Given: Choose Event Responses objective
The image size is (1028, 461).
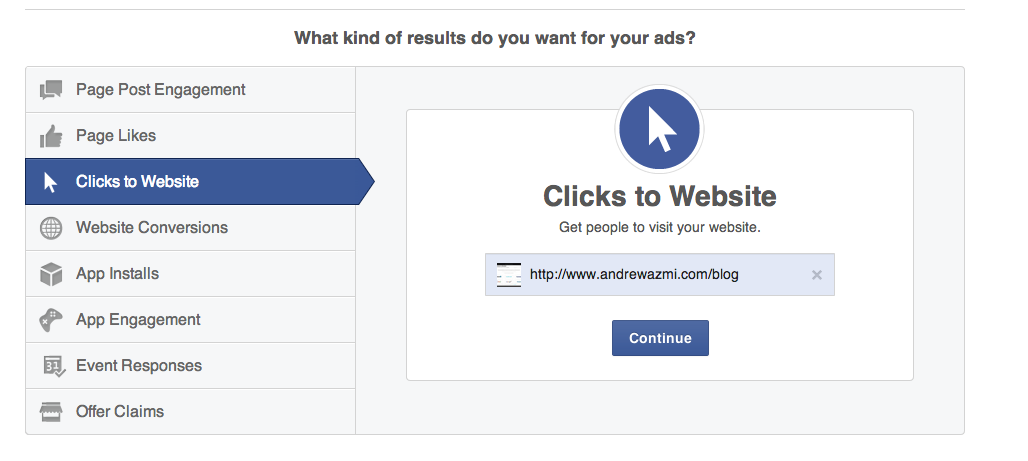Looking at the screenshot, I should 139,366.
